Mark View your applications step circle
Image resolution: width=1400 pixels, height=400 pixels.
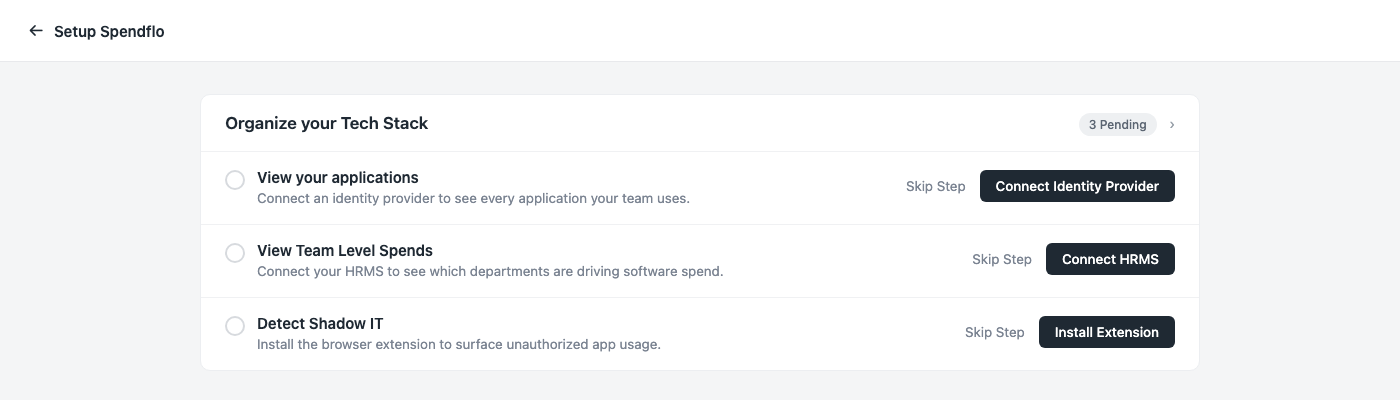[235, 180]
